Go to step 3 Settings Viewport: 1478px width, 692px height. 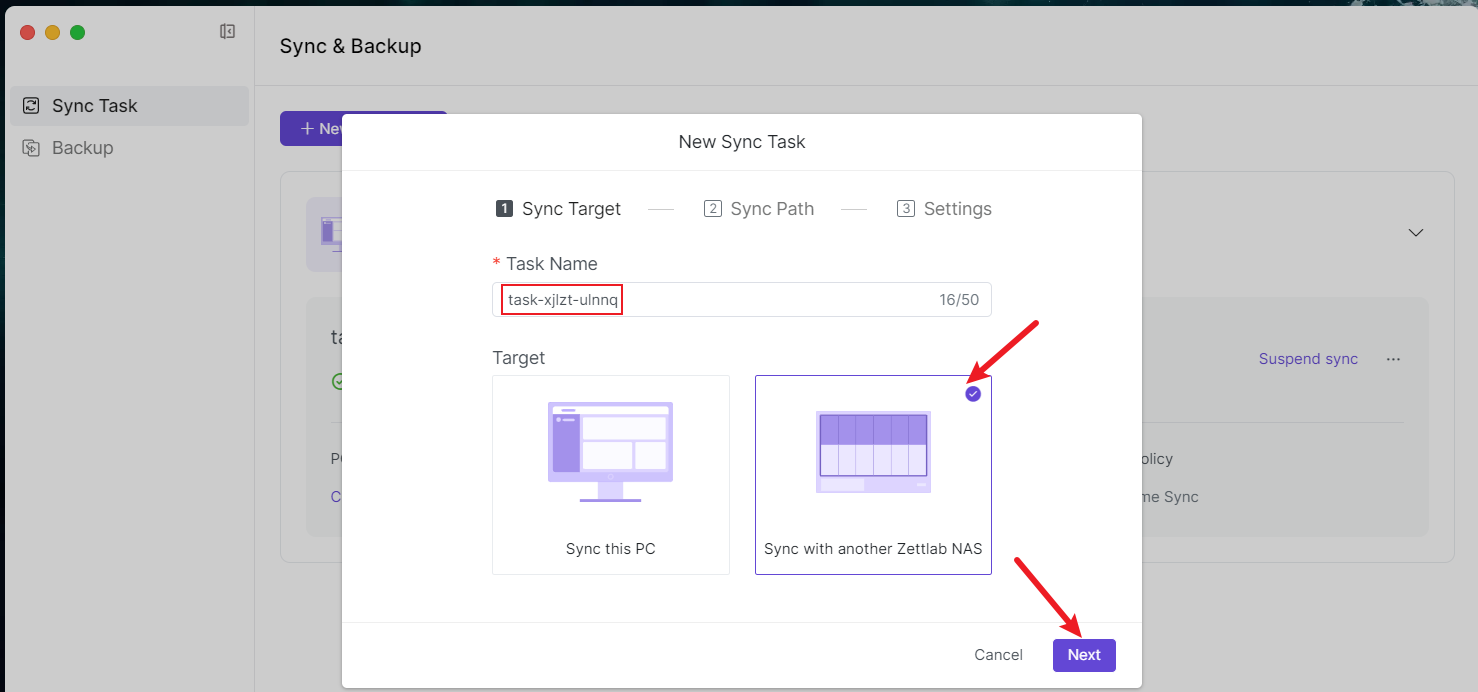[x=944, y=209]
